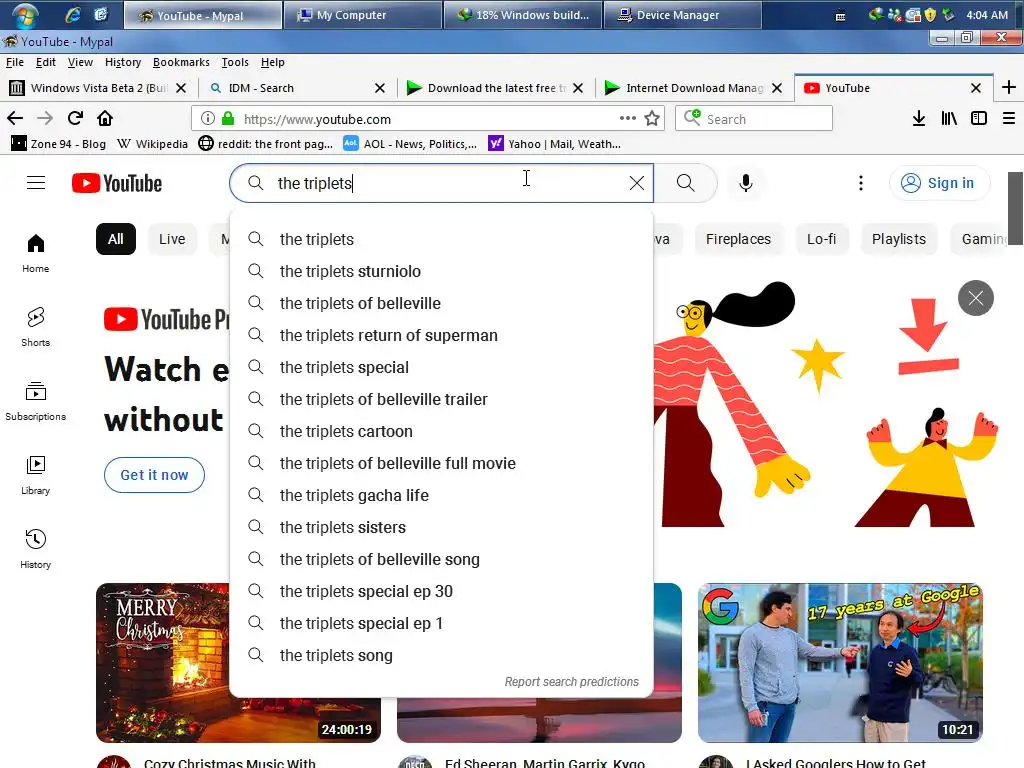Select the Live filter chip

click(172, 239)
